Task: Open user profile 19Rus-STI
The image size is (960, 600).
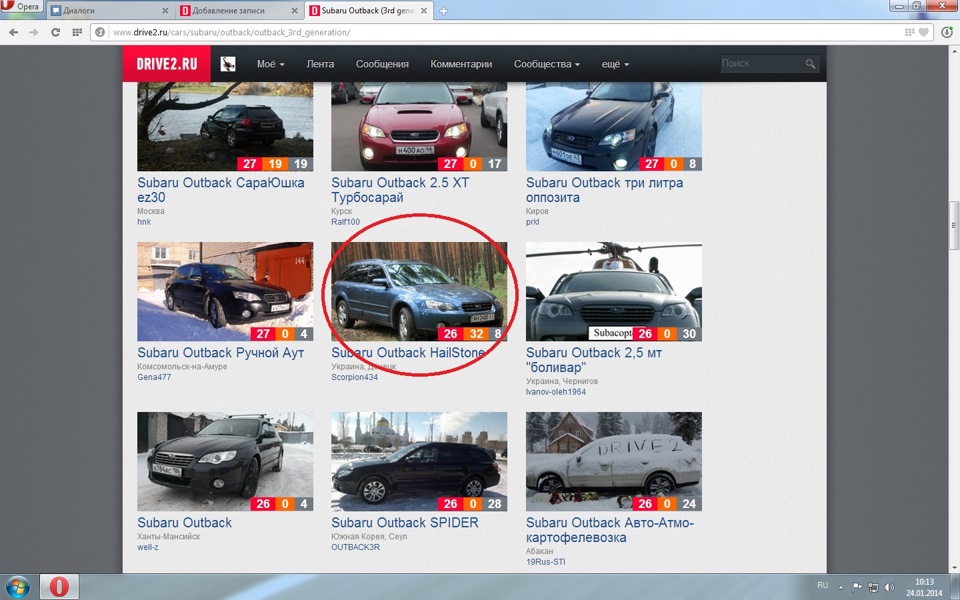Action: (x=546, y=562)
